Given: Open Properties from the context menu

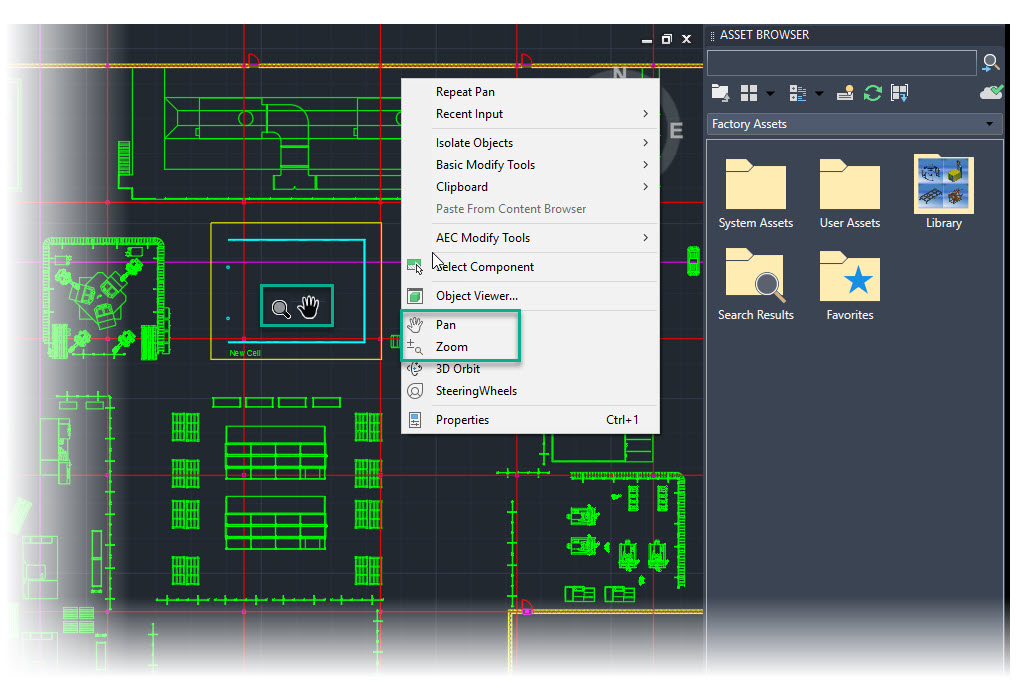Looking at the screenshot, I should click(462, 420).
